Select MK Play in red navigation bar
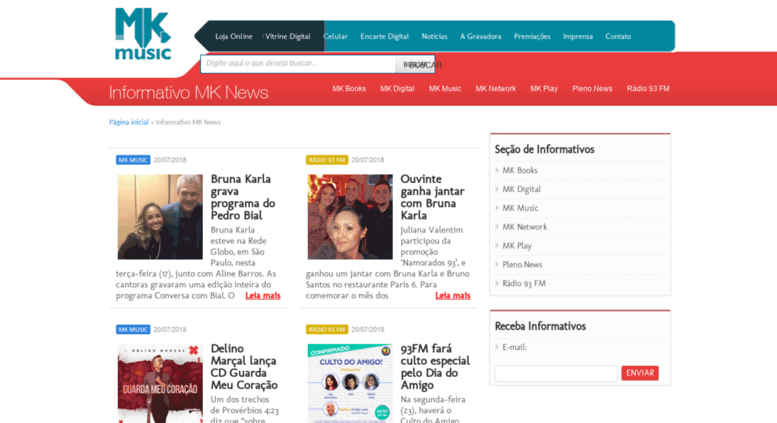777x423 pixels. coord(544,89)
